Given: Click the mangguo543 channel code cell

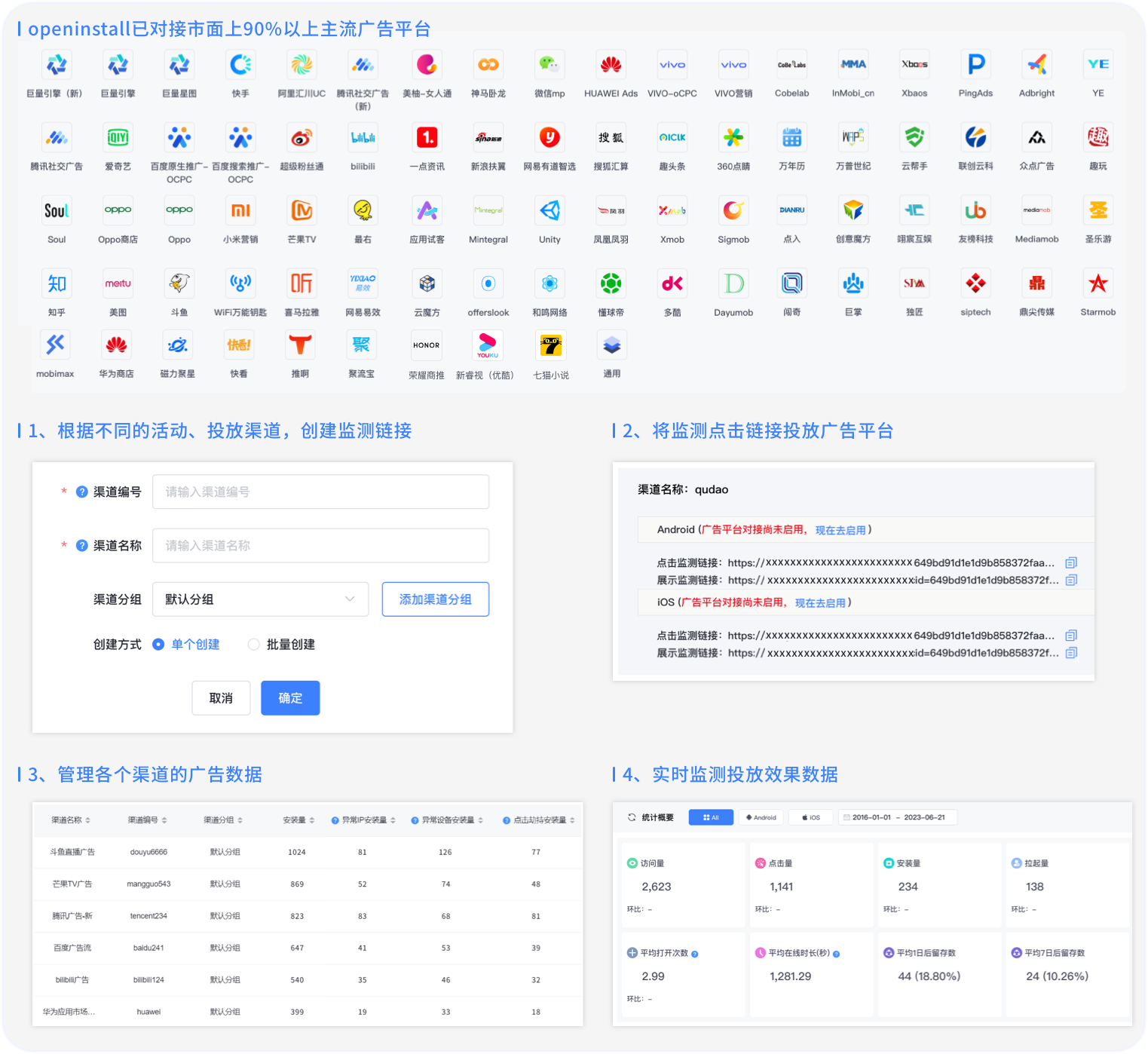Looking at the screenshot, I should click(x=148, y=884).
